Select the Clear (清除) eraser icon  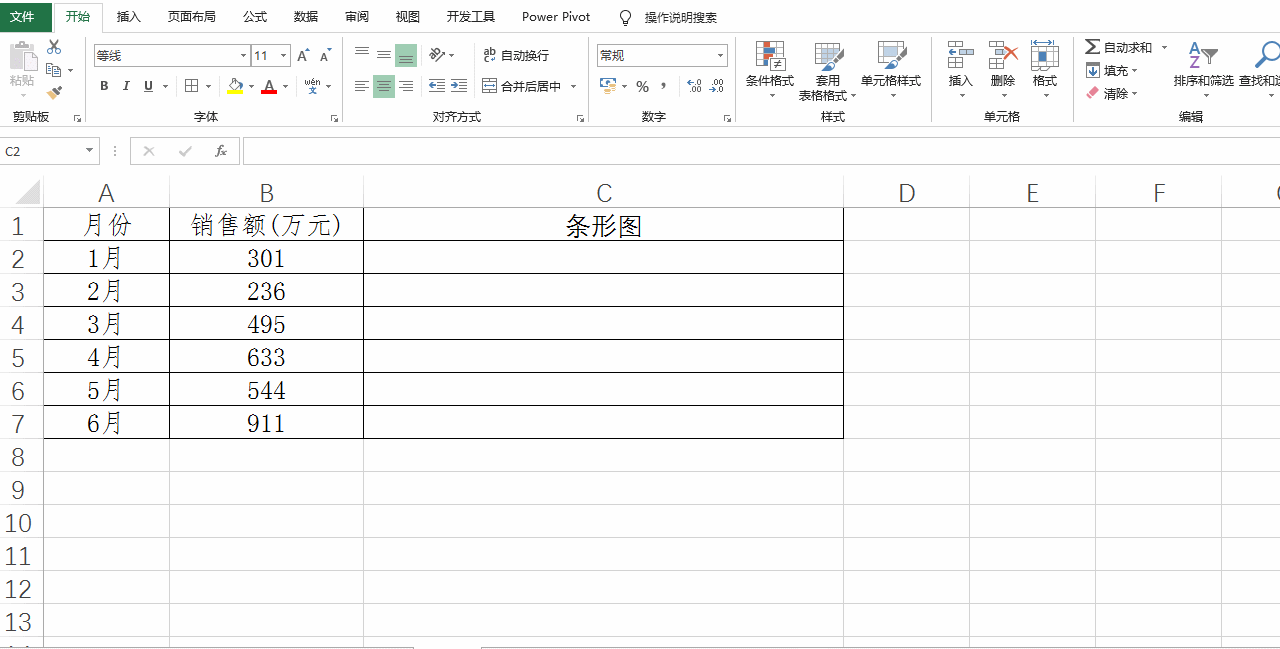click(x=1093, y=93)
